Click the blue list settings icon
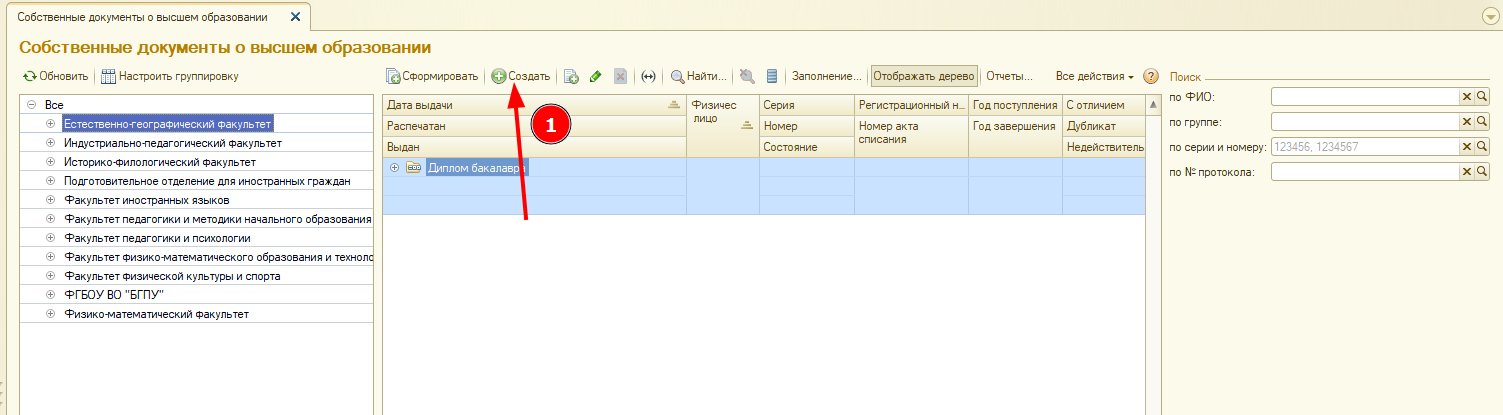Screen dimensions: 1503x415 pyautogui.click(x=771, y=76)
